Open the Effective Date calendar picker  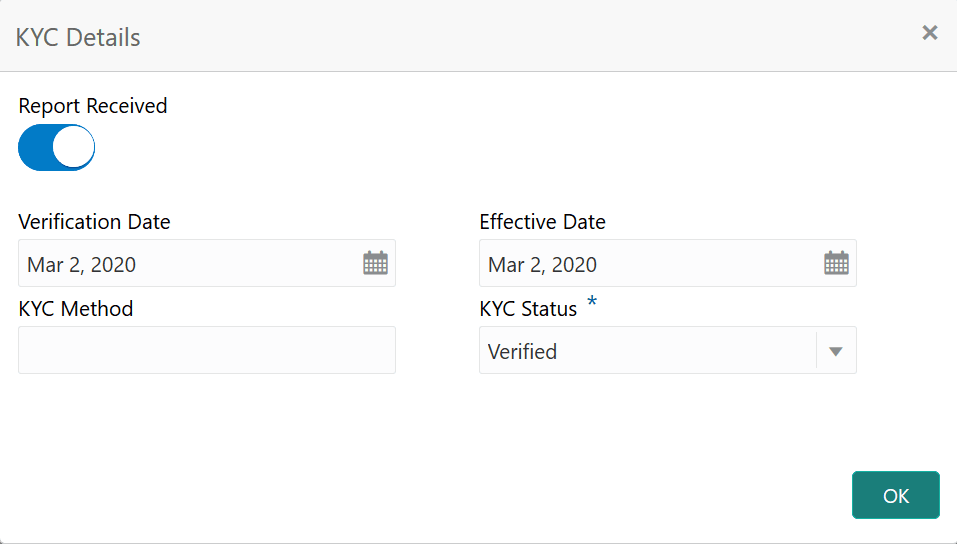pyautogui.click(x=836, y=263)
